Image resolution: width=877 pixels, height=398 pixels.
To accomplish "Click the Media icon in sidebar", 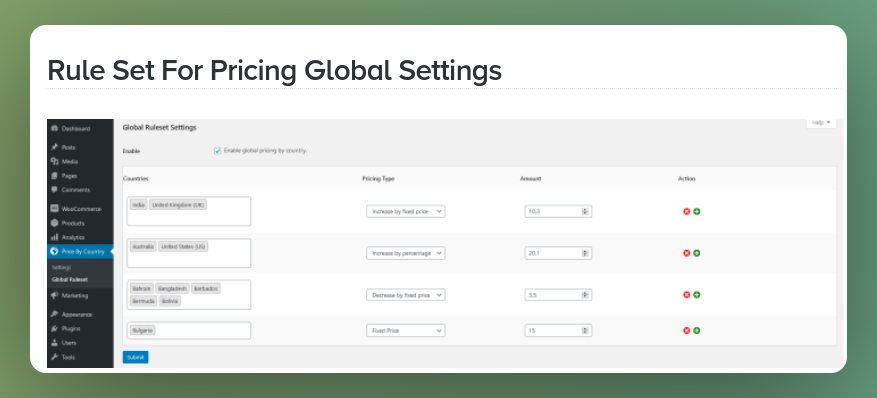I will [54, 162].
